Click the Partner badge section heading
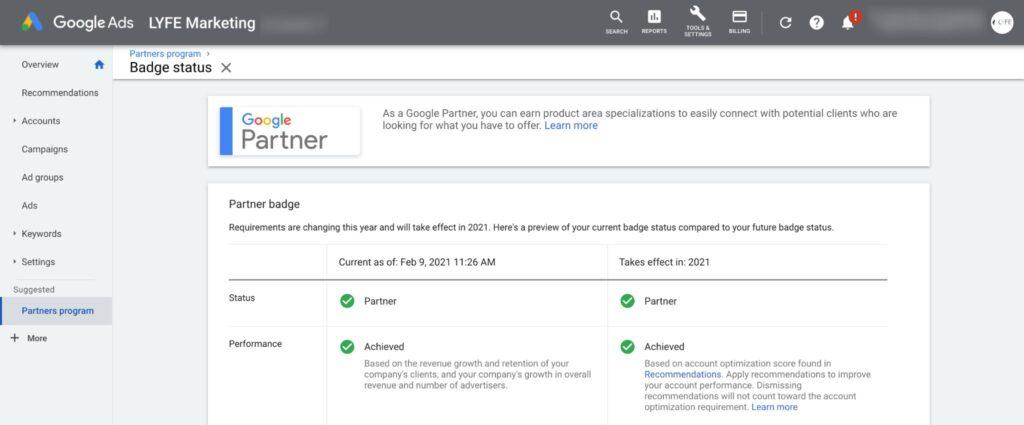Image resolution: width=1024 pixels, height=425 pixels. 264,204
